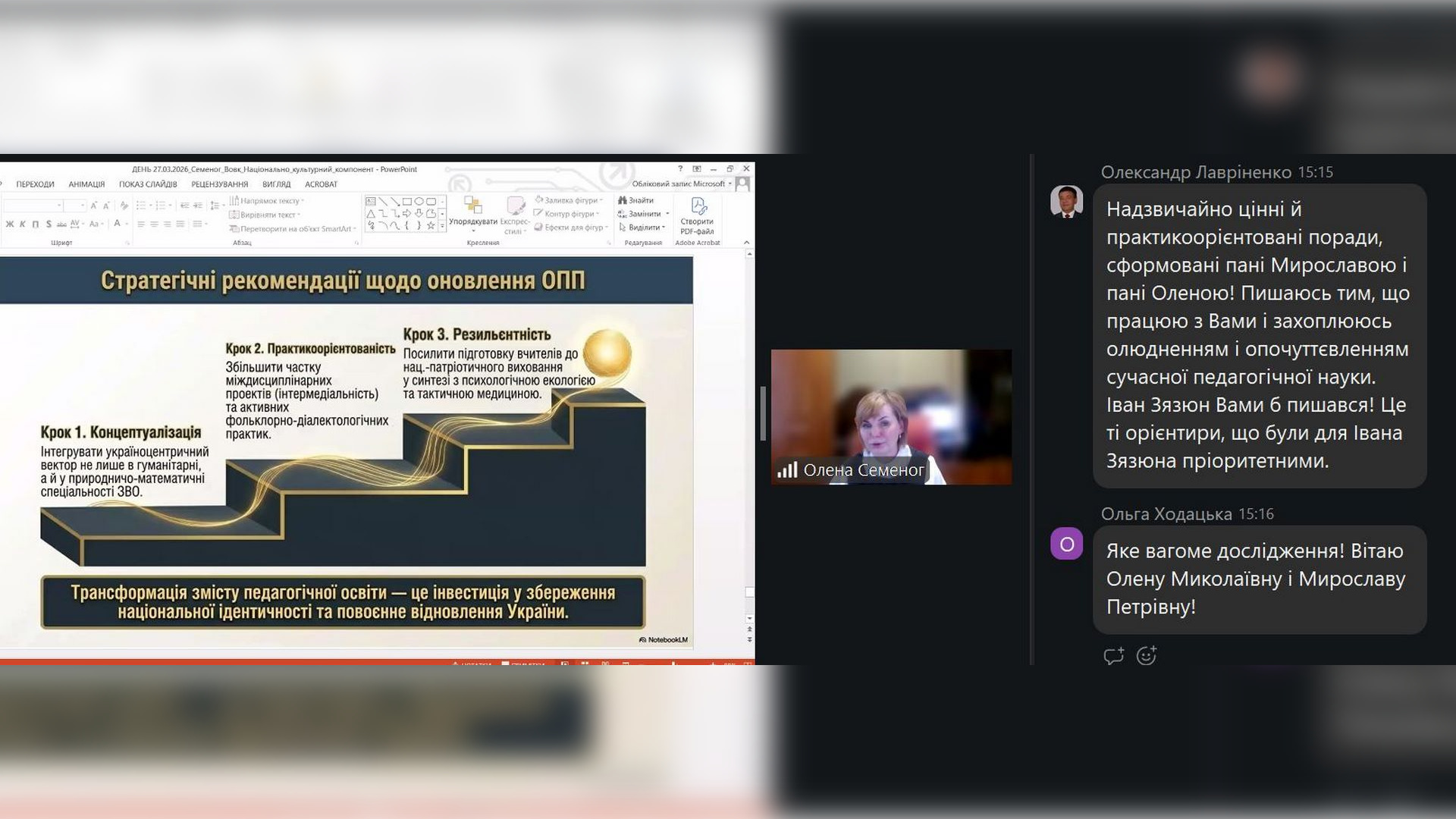Open Олександр Лавріненко's profile avatar
Viewport: 1456px width, 819px height.
pos(1066,202)
